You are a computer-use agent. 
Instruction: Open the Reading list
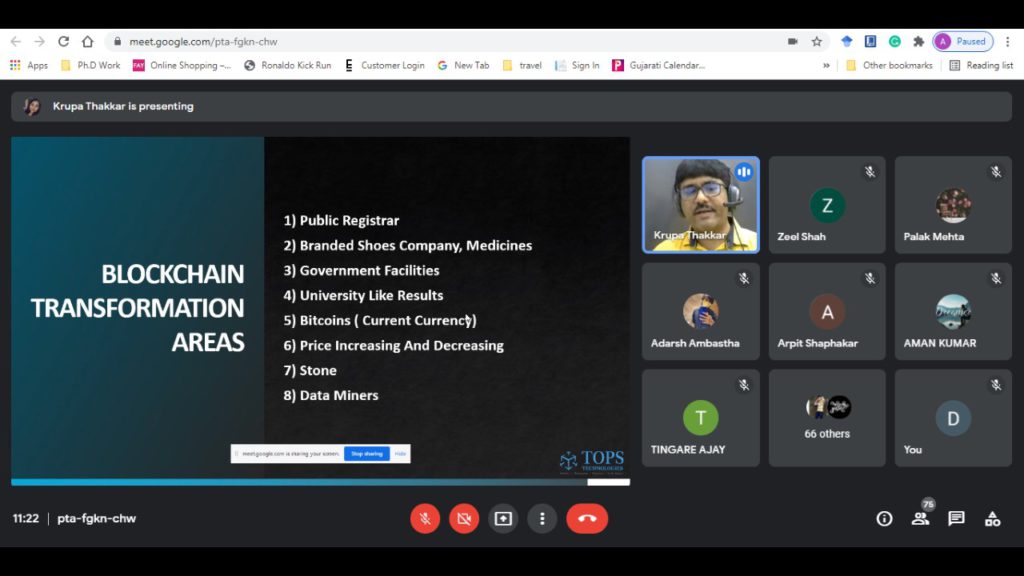click(x=980, y=66)
